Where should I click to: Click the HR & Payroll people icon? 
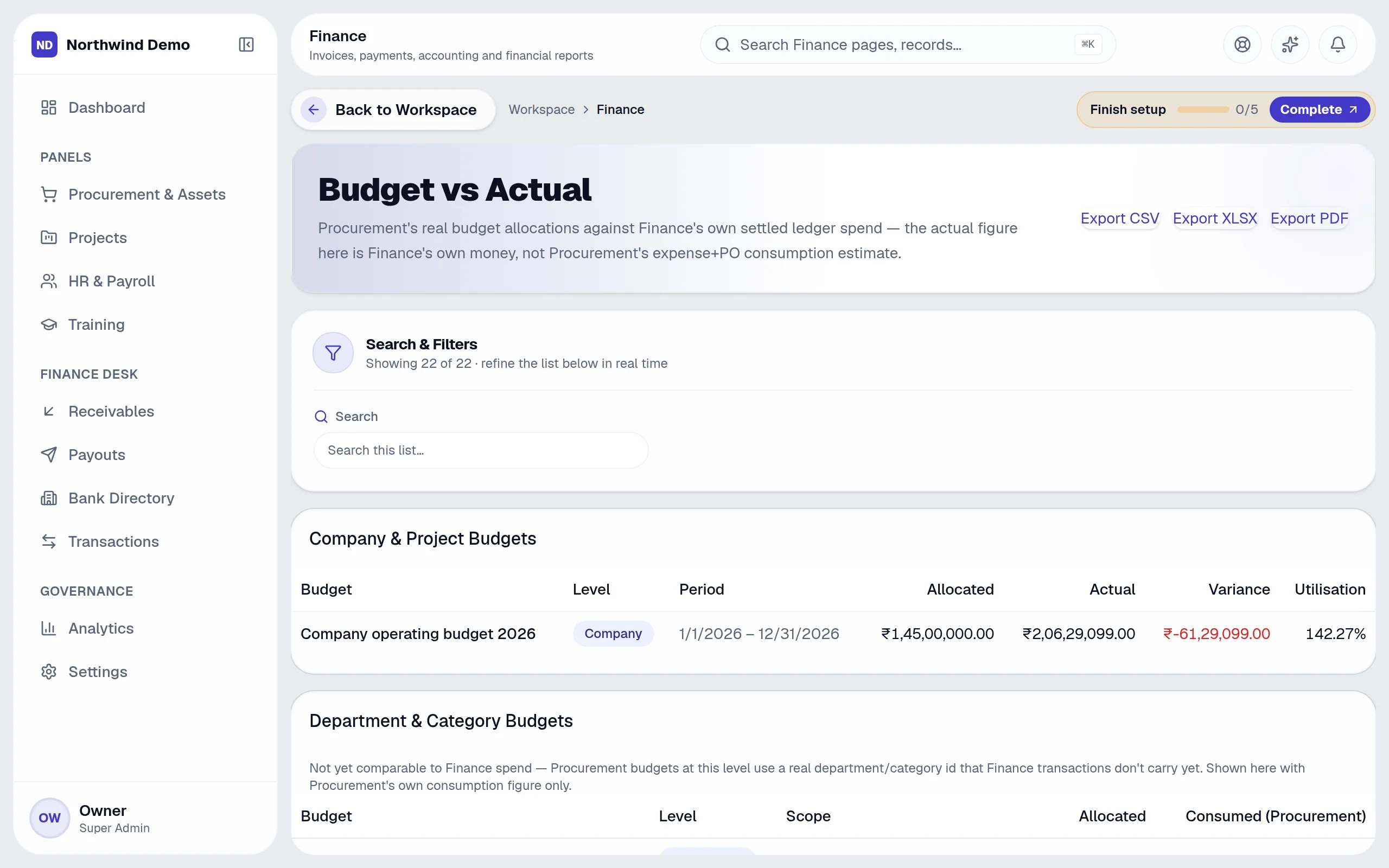click(49, 282)
